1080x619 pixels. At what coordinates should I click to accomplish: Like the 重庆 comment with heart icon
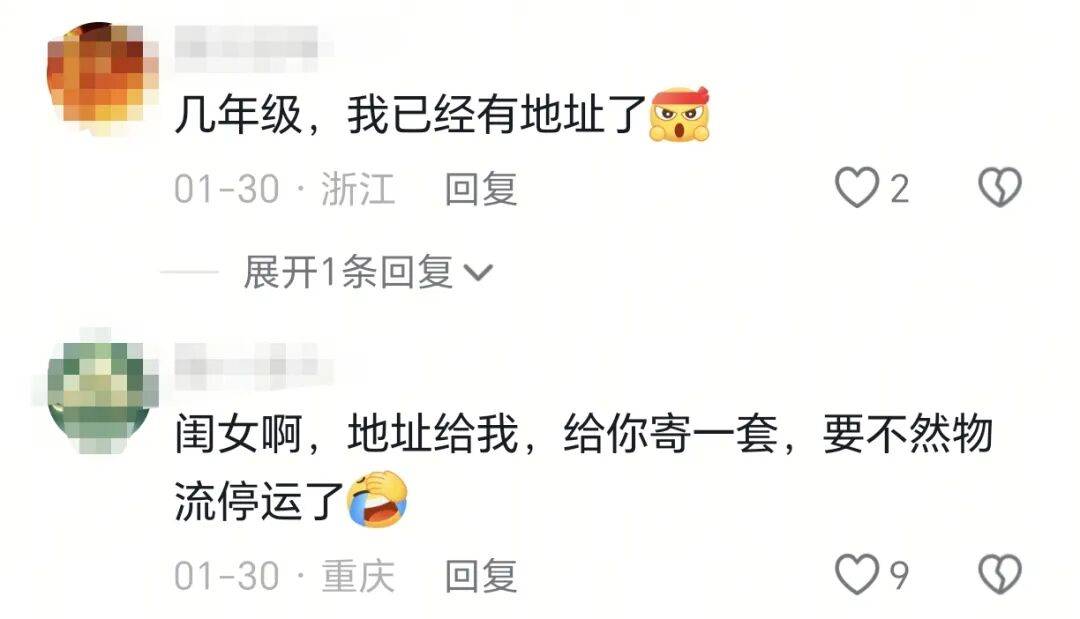click(x=856, y=574)
